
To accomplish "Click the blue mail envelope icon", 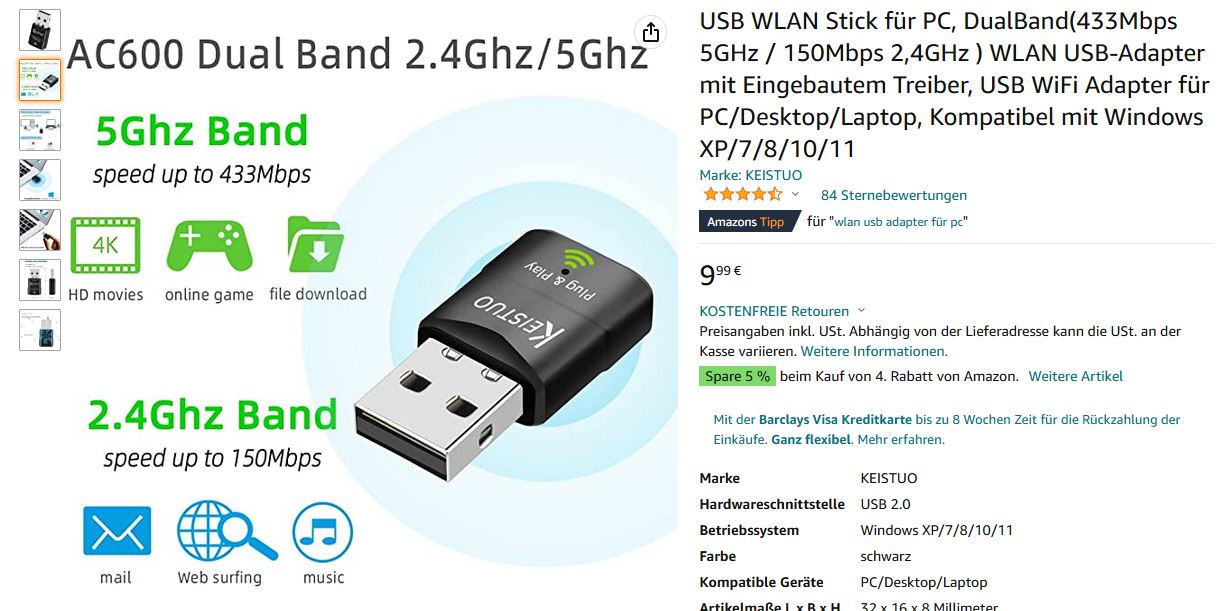I will 116,531.
